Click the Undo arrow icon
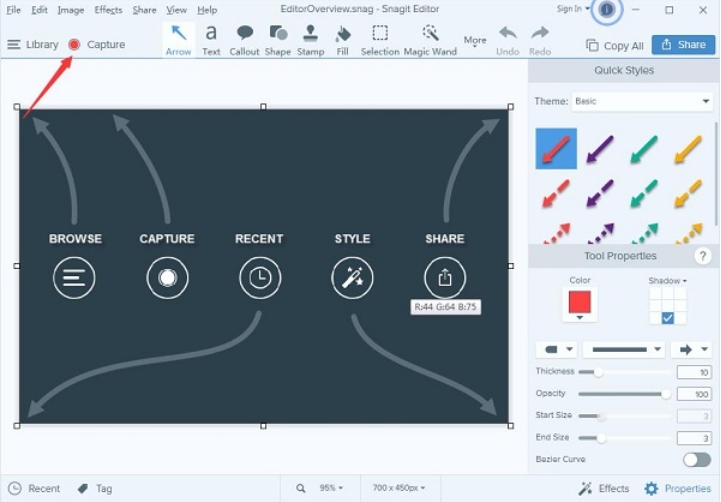Image resolution: width=721 pixels, height=502 pixels. (x=508, y=33)
